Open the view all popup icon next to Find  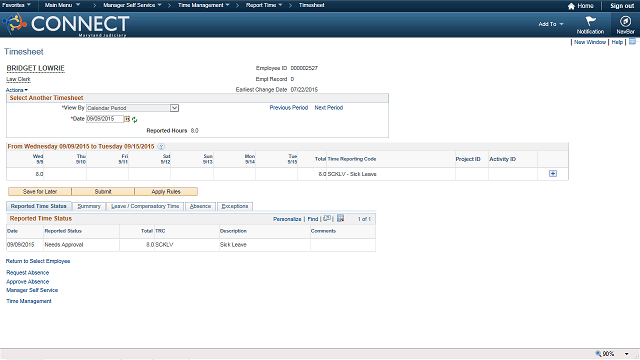point(327,218)
